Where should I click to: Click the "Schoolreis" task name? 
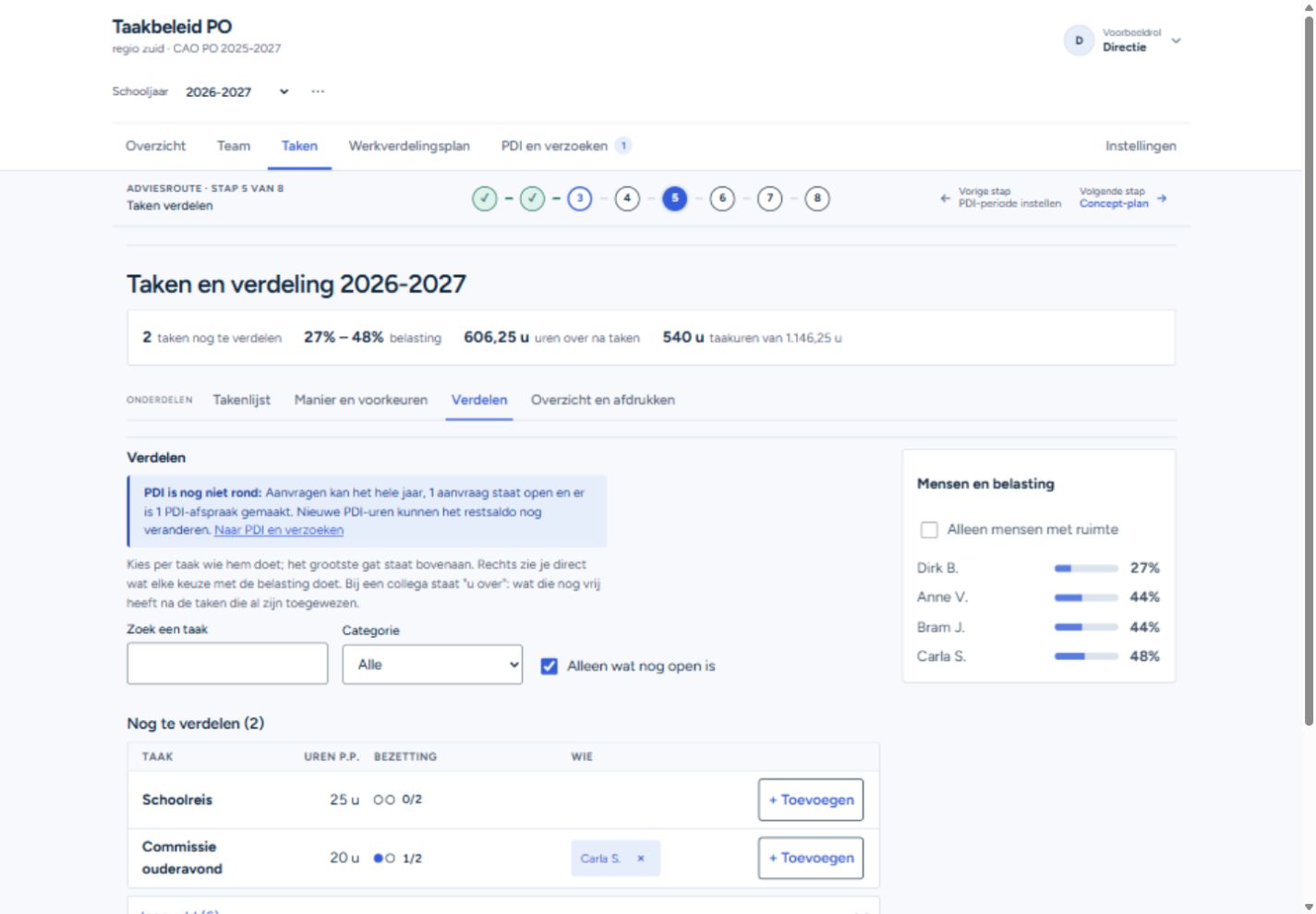[x=177, y=800]
